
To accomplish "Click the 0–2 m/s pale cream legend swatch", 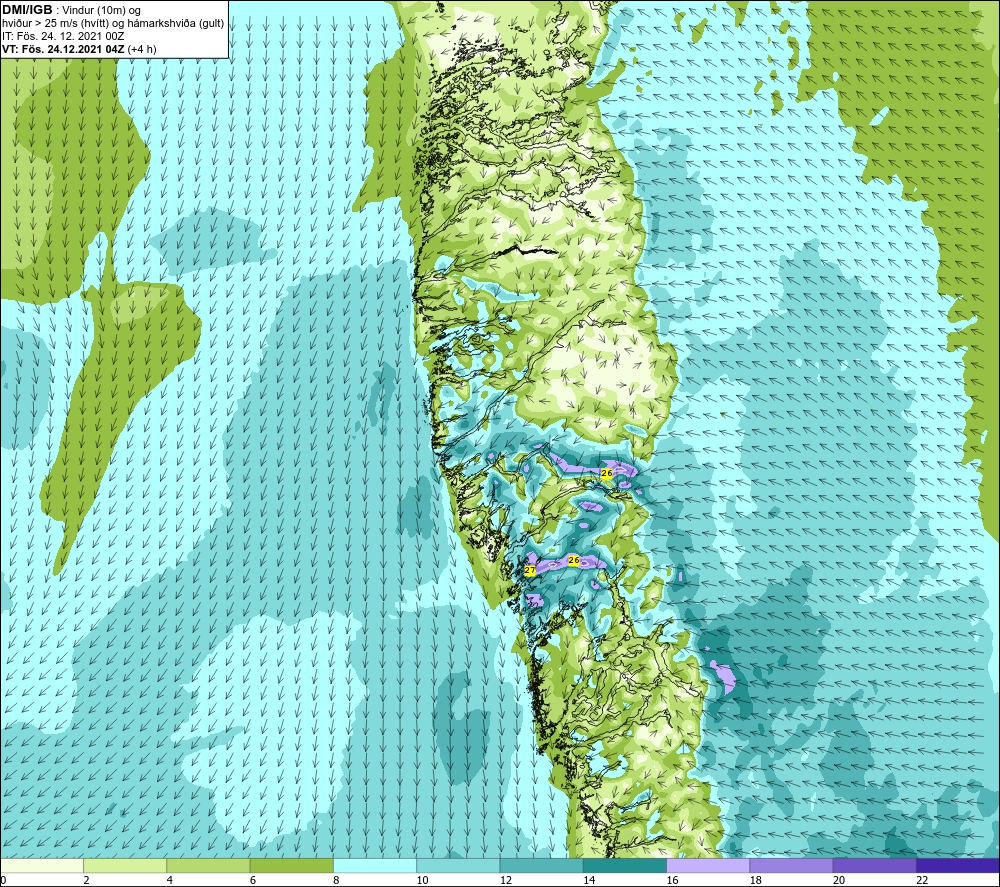I will point(41,865).
